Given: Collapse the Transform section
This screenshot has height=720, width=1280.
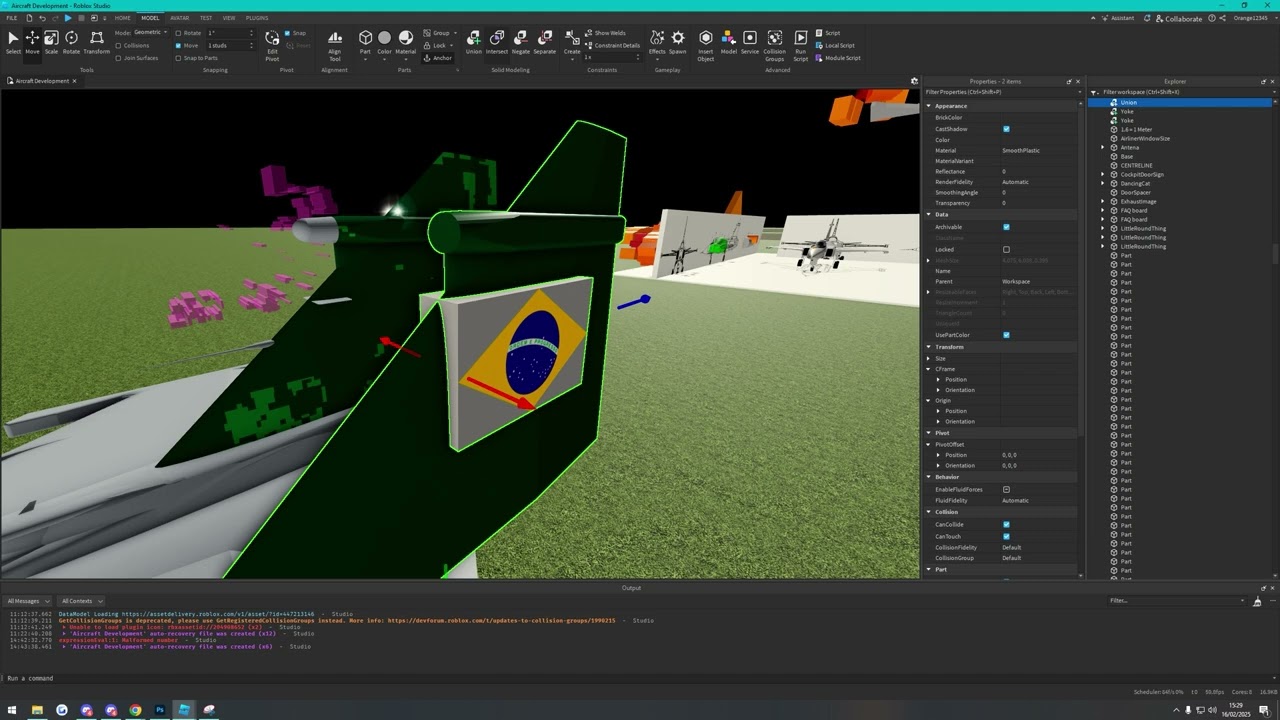Looking at the screenshot, I should click(928, 347).
